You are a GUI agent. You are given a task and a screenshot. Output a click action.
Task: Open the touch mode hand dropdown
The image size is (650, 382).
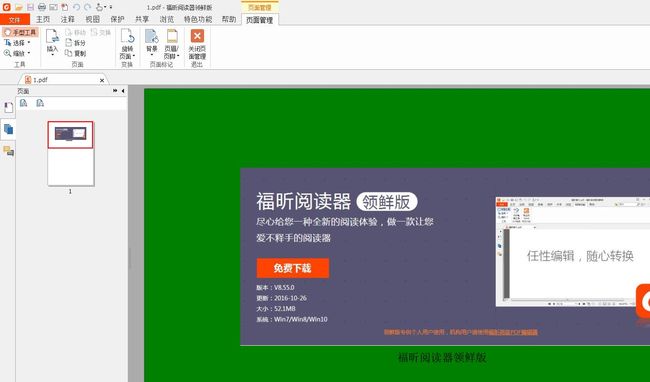[x=101, y=7]
